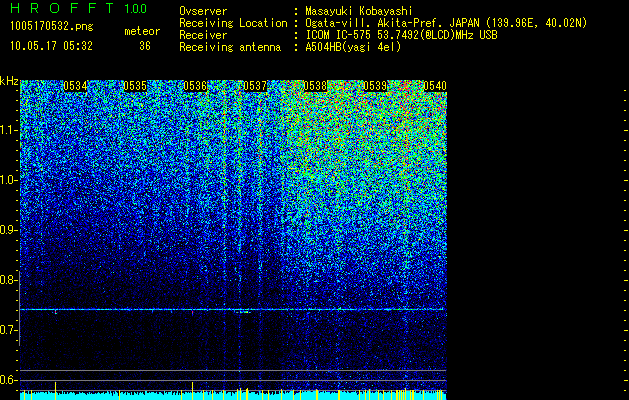The image size is (629, 400).
Task: Click the 0.6 kHz axis label
Action: click(9, 380)
